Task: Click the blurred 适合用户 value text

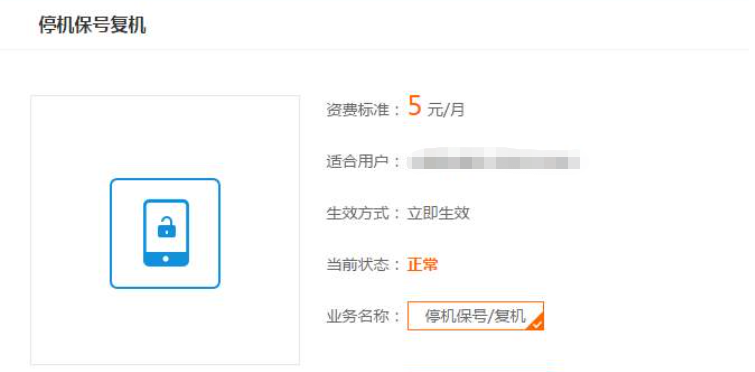Action: pyautogui.click(x=493, y=160)
